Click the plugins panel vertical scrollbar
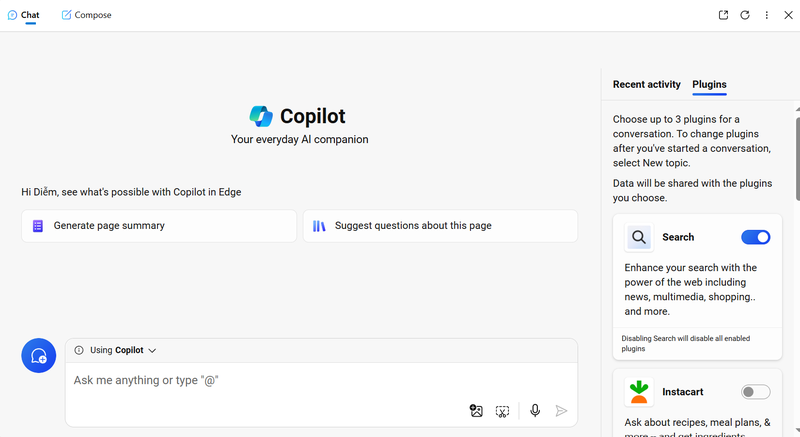This screenshot has width=800, height=437. pos(797,159)
